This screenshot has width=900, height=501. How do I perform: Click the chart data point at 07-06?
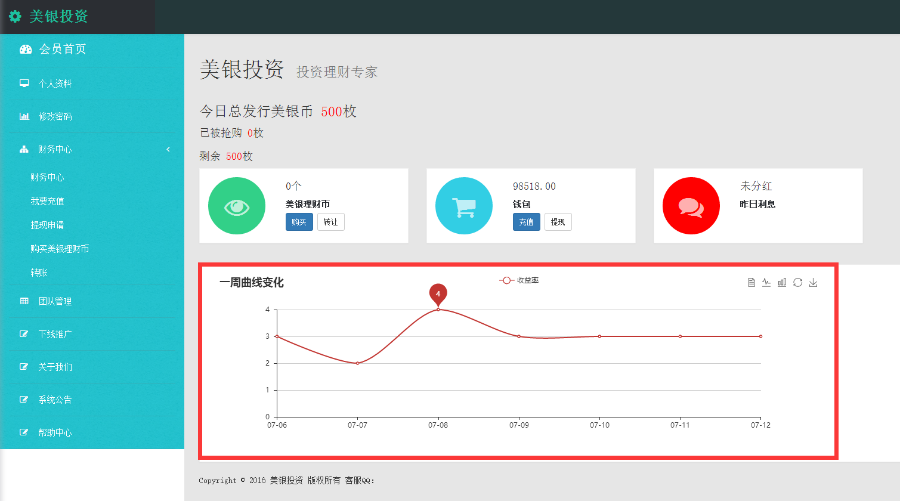277,336
